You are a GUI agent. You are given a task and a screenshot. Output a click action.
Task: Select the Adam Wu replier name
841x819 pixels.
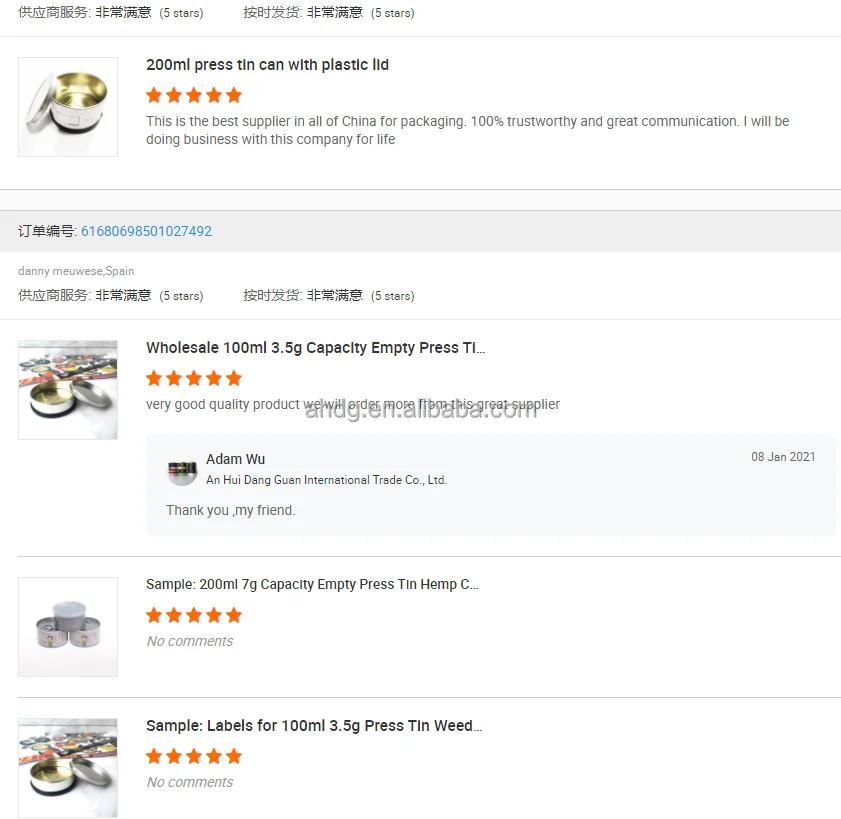tap(235, 459)
